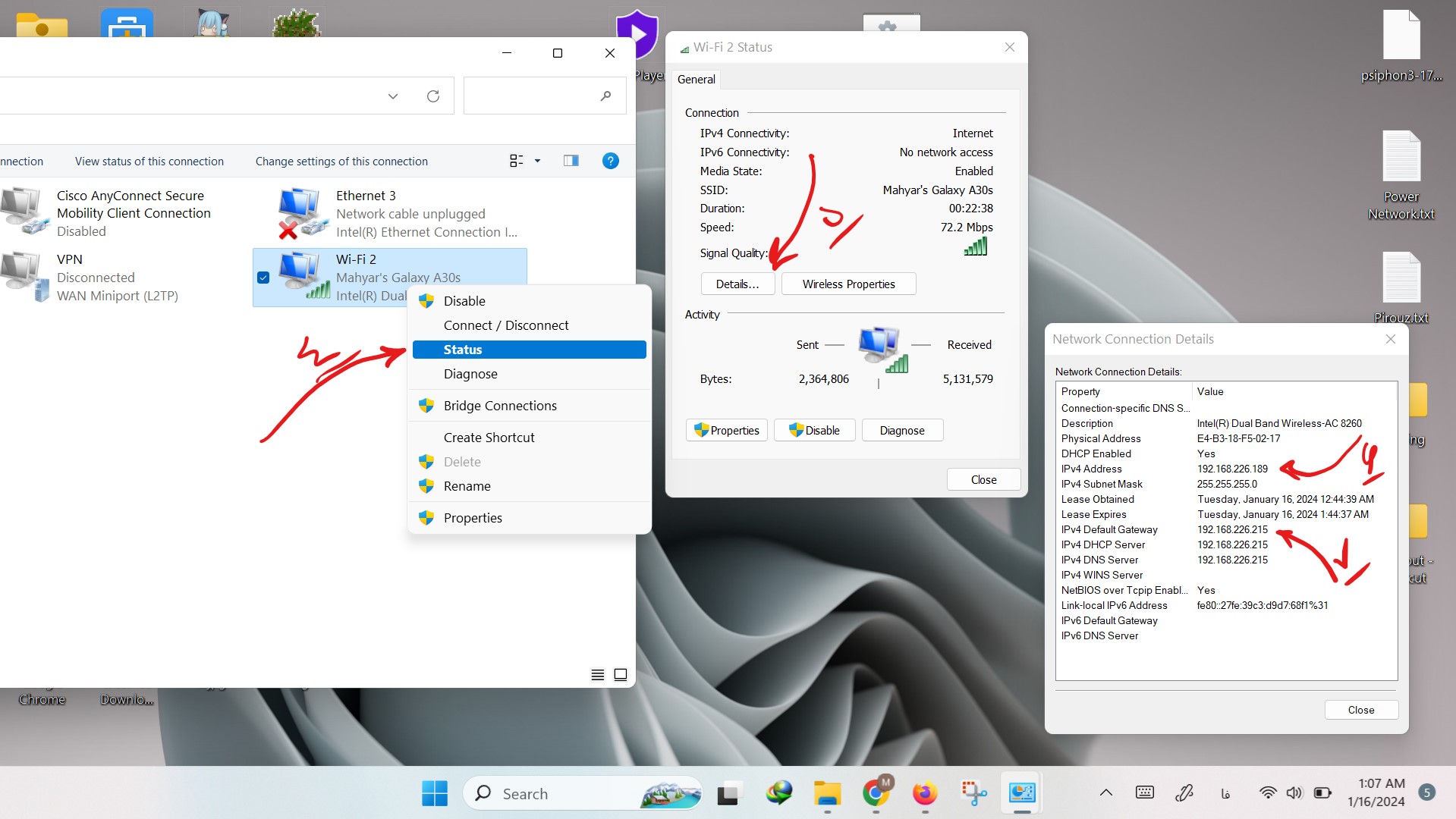Open the volume tray icon
The image size is (1456, 819).
pyautogui.click(x=1294, y=793)
